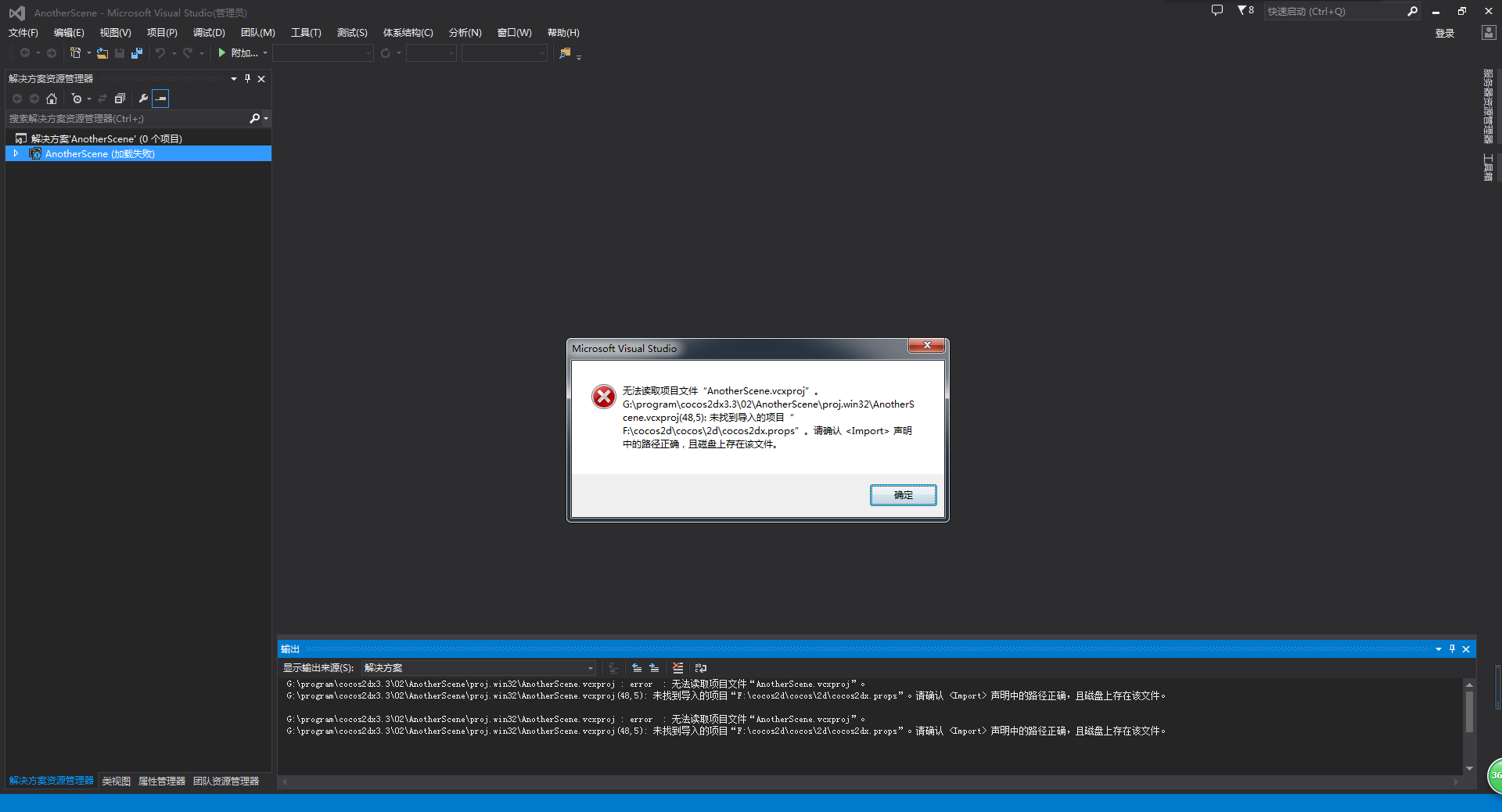This screenshot has width=1502, height=812.
Task: Click the Clear All icon in Output panel
Action: pyautogui.click(x=678, y=668)
